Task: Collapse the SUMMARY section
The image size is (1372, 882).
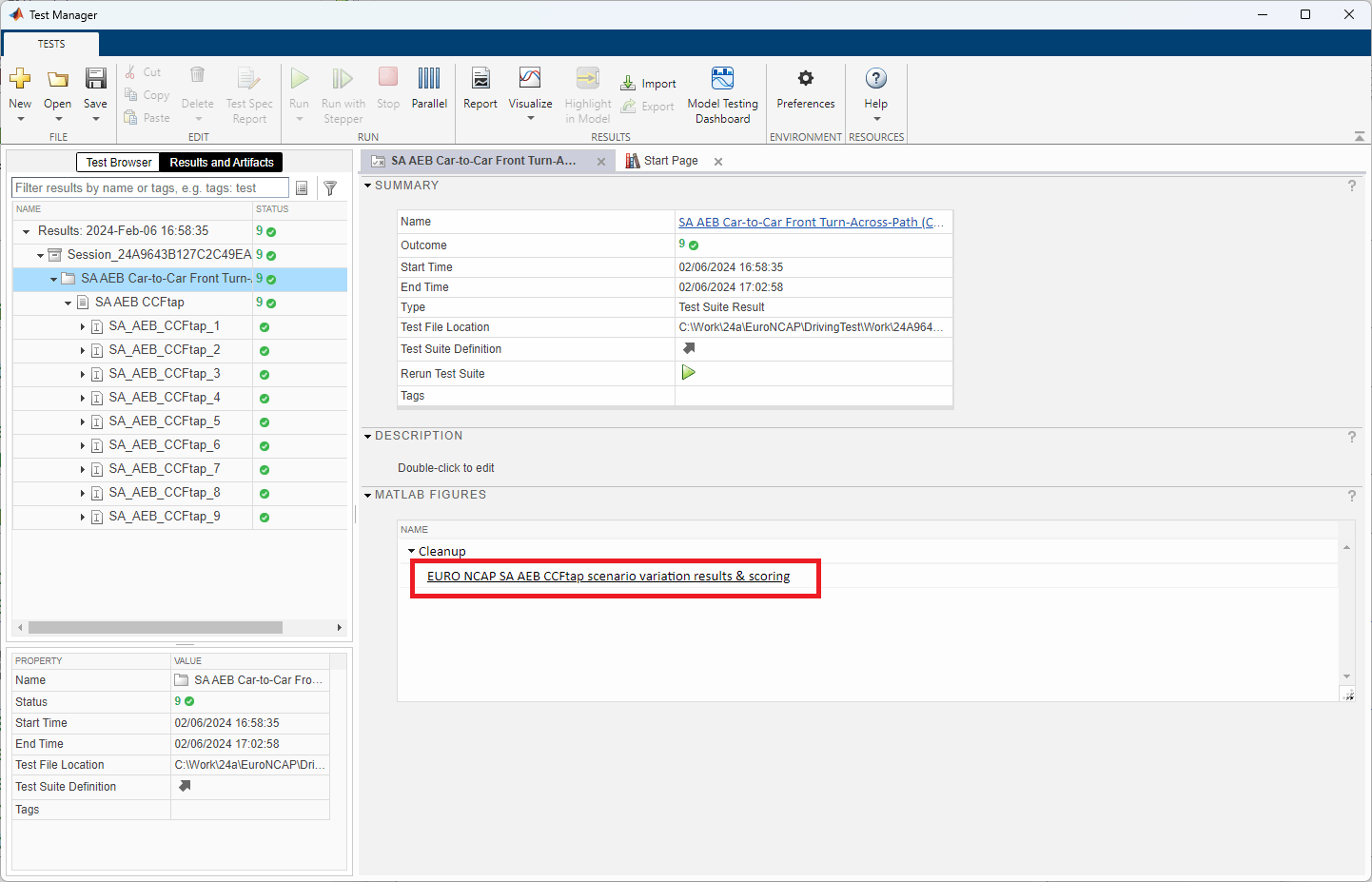Action: tap(368, 186)
